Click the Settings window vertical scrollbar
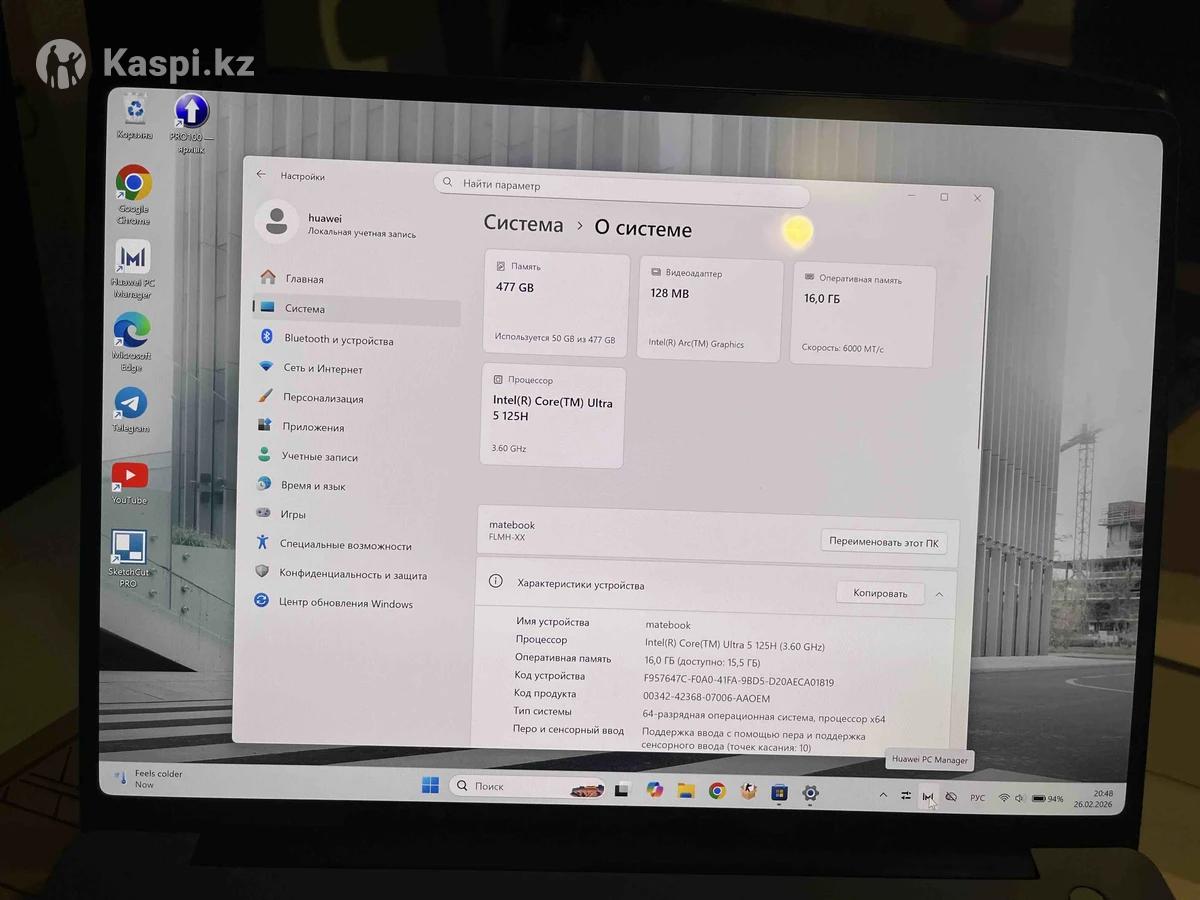1200x900 pixels. click(986, 360)
